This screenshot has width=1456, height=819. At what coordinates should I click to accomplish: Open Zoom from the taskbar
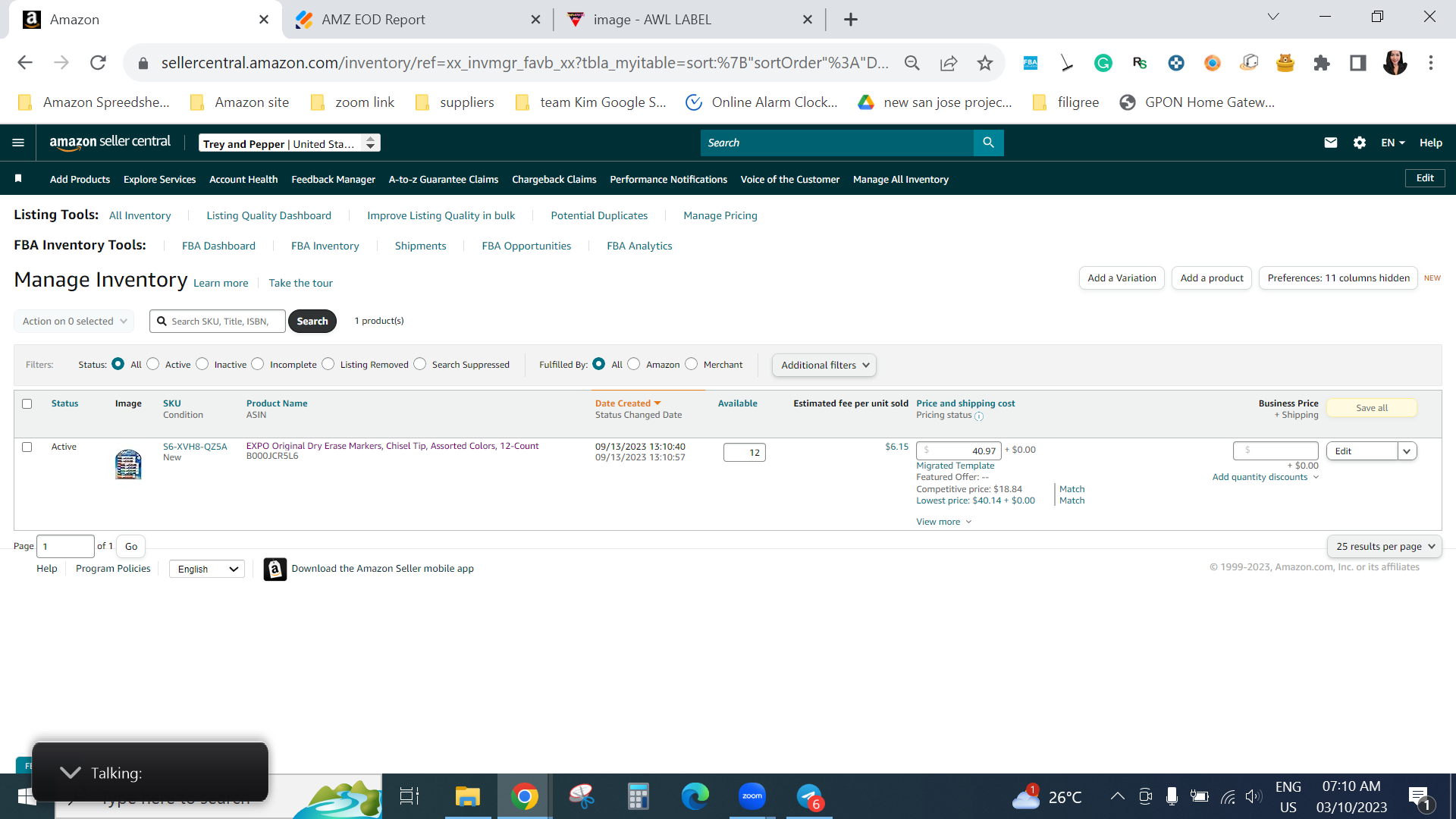pos(752,796)
